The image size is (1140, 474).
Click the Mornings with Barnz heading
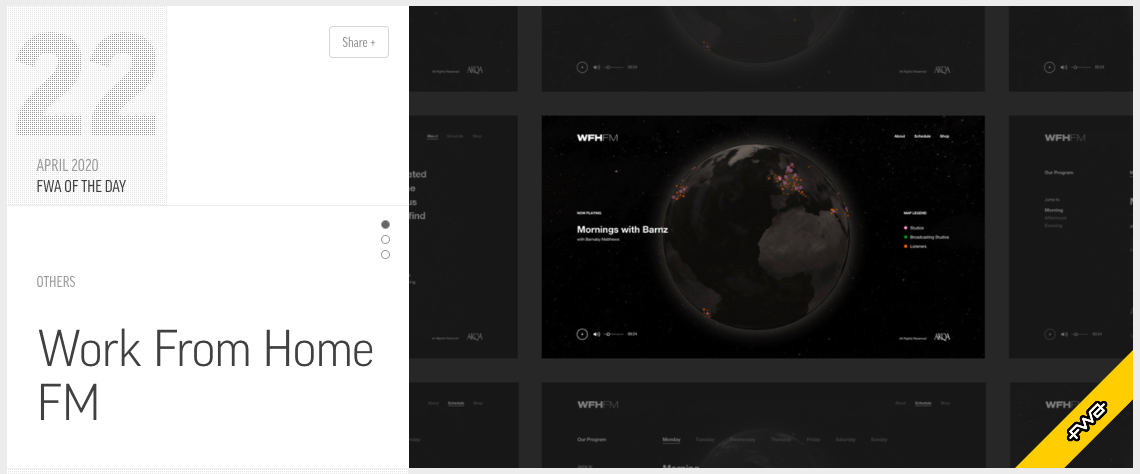tap(622, 230)
